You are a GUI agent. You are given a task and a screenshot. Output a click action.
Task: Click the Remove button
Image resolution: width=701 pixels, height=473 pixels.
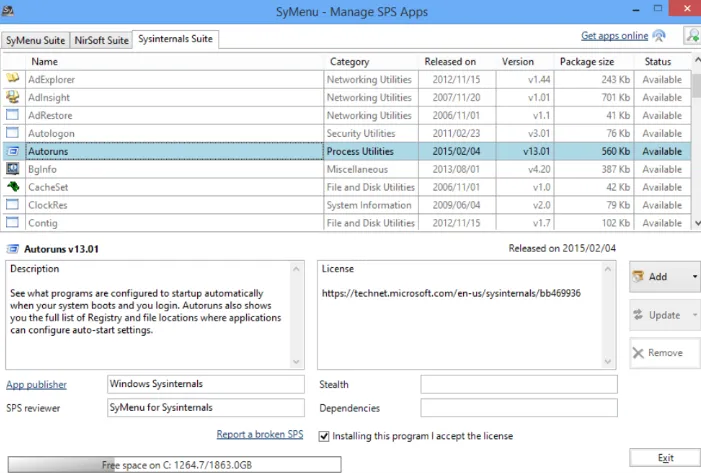(x=663, y=353)
